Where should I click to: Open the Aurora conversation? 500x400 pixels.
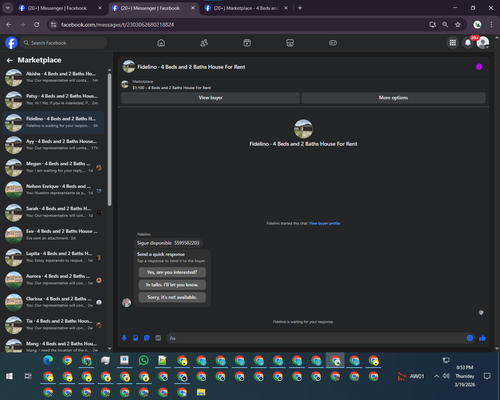coord(53,280)
